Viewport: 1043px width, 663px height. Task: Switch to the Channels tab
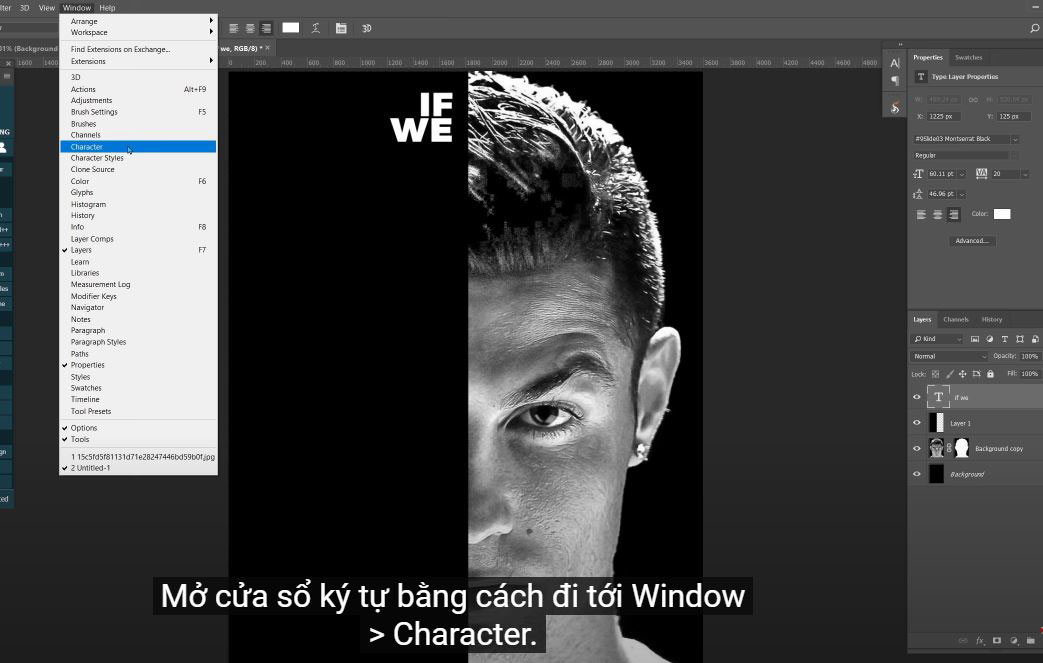(956, 319)
